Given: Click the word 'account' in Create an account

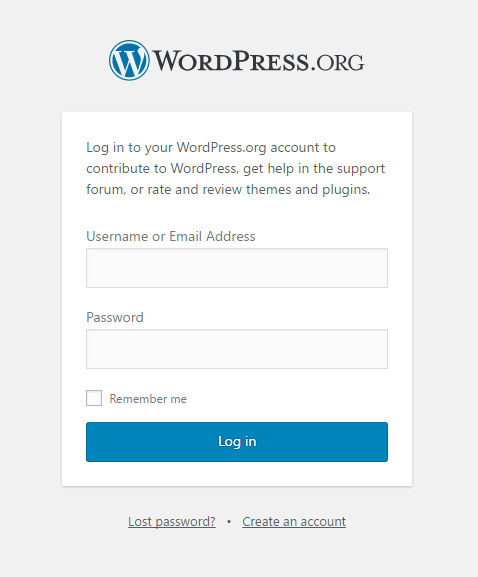Looking at the screenshot, I should tap(323, 522).
